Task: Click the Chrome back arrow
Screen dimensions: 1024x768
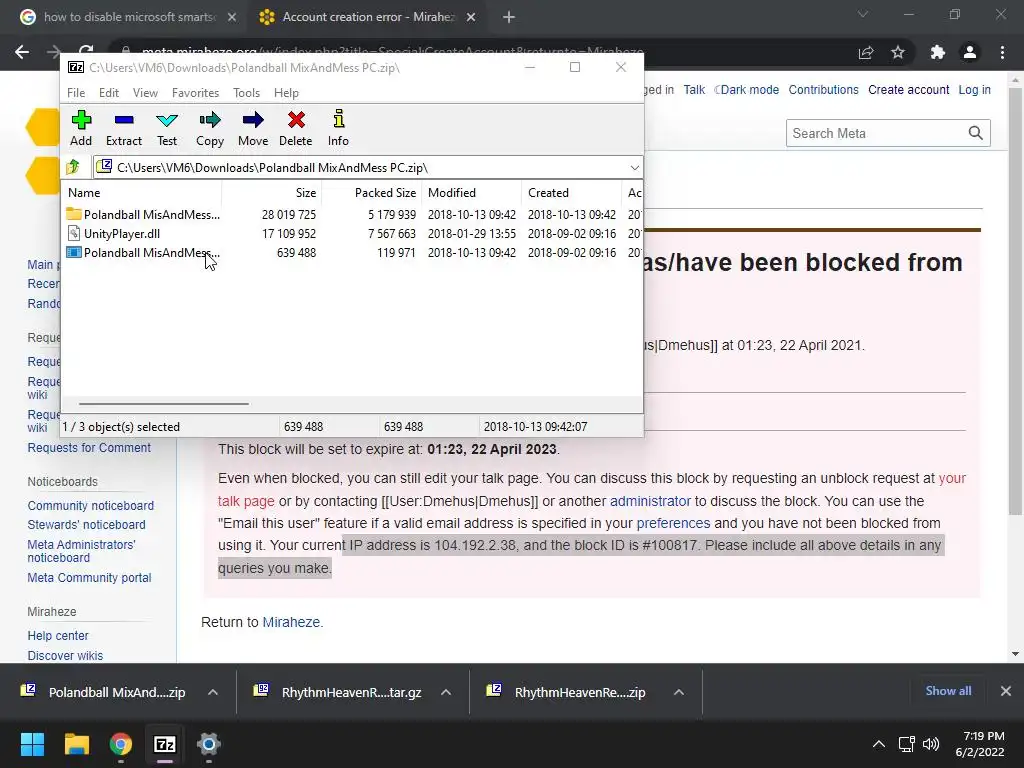Action: click(22, 52)
